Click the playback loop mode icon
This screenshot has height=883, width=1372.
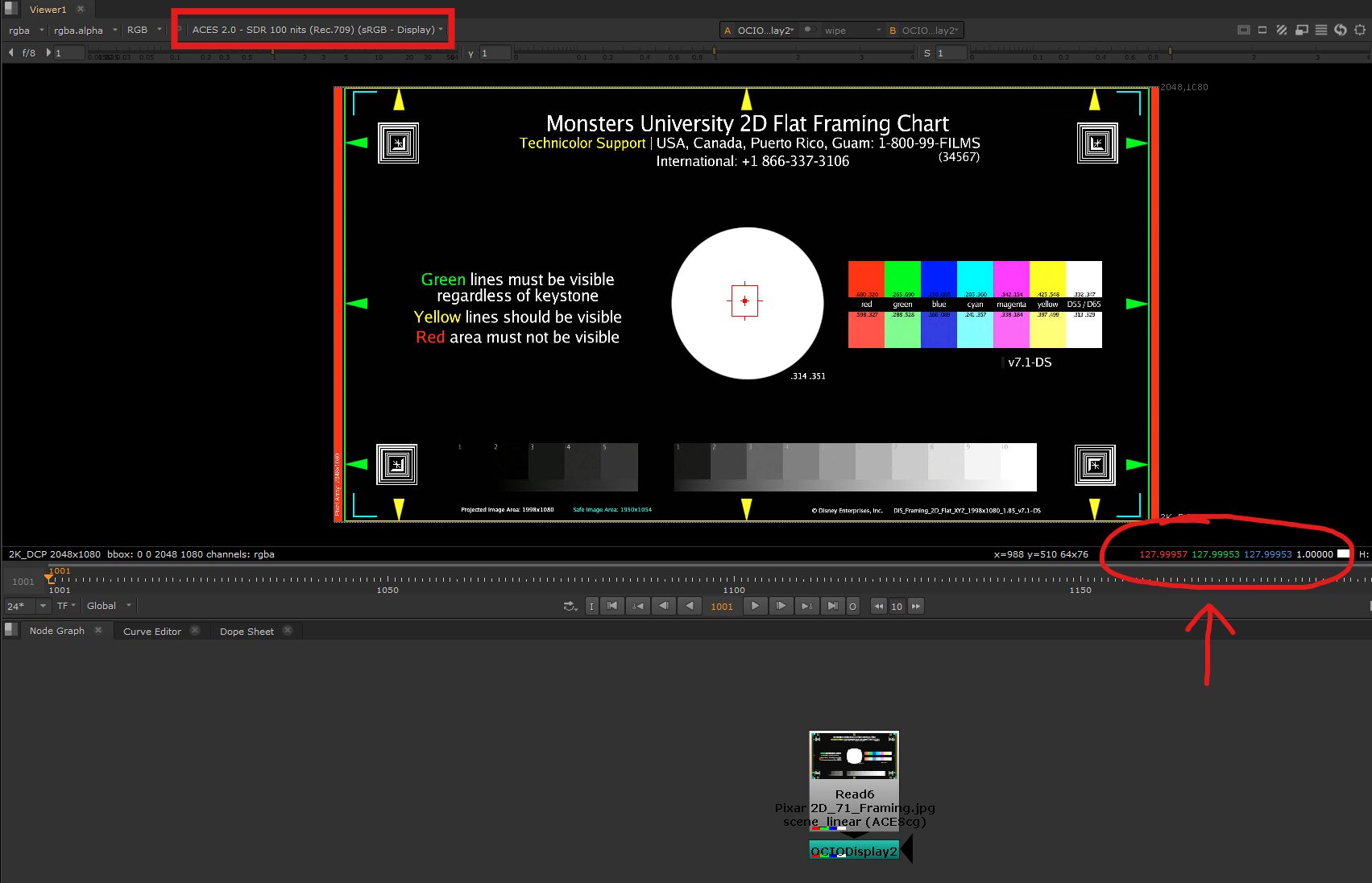570,606
